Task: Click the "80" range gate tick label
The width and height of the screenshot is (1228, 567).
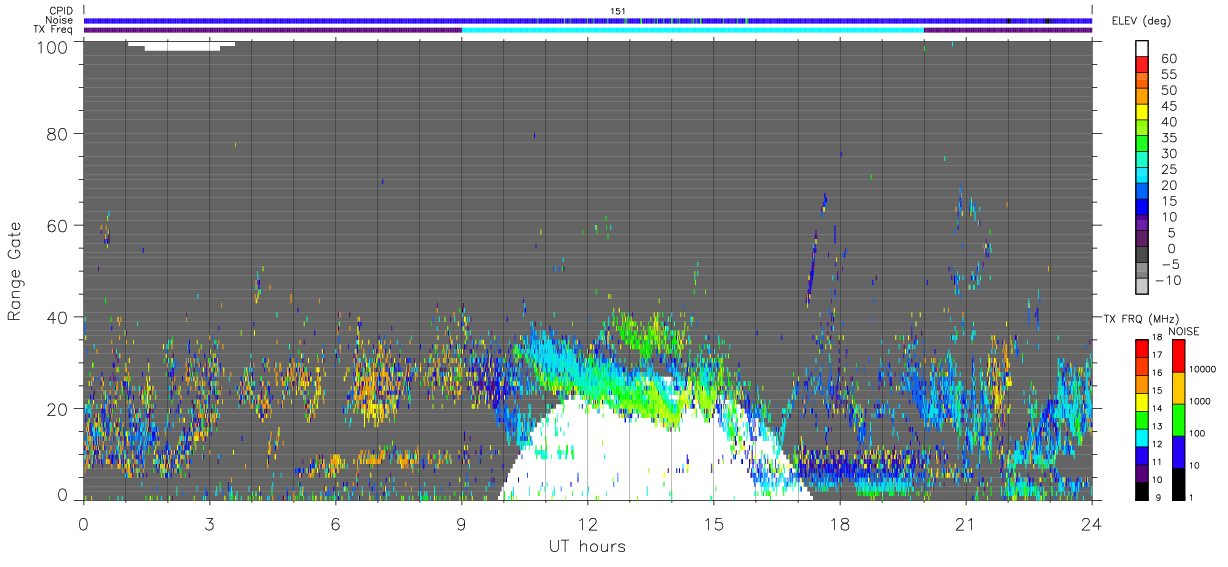Action: pyautogui.click(x=56, y=133)
